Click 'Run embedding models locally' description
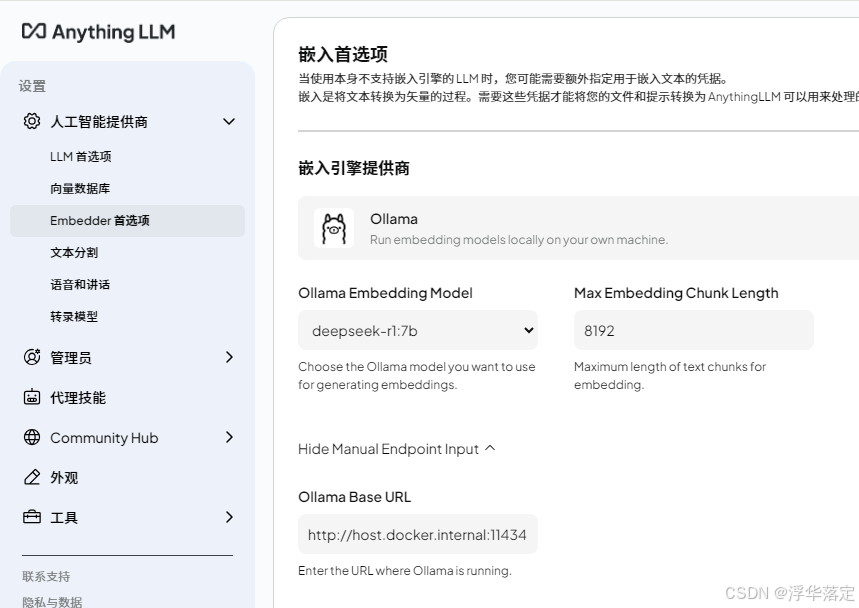Viewport: 859px width, 608px height. [x=519, y=240]
